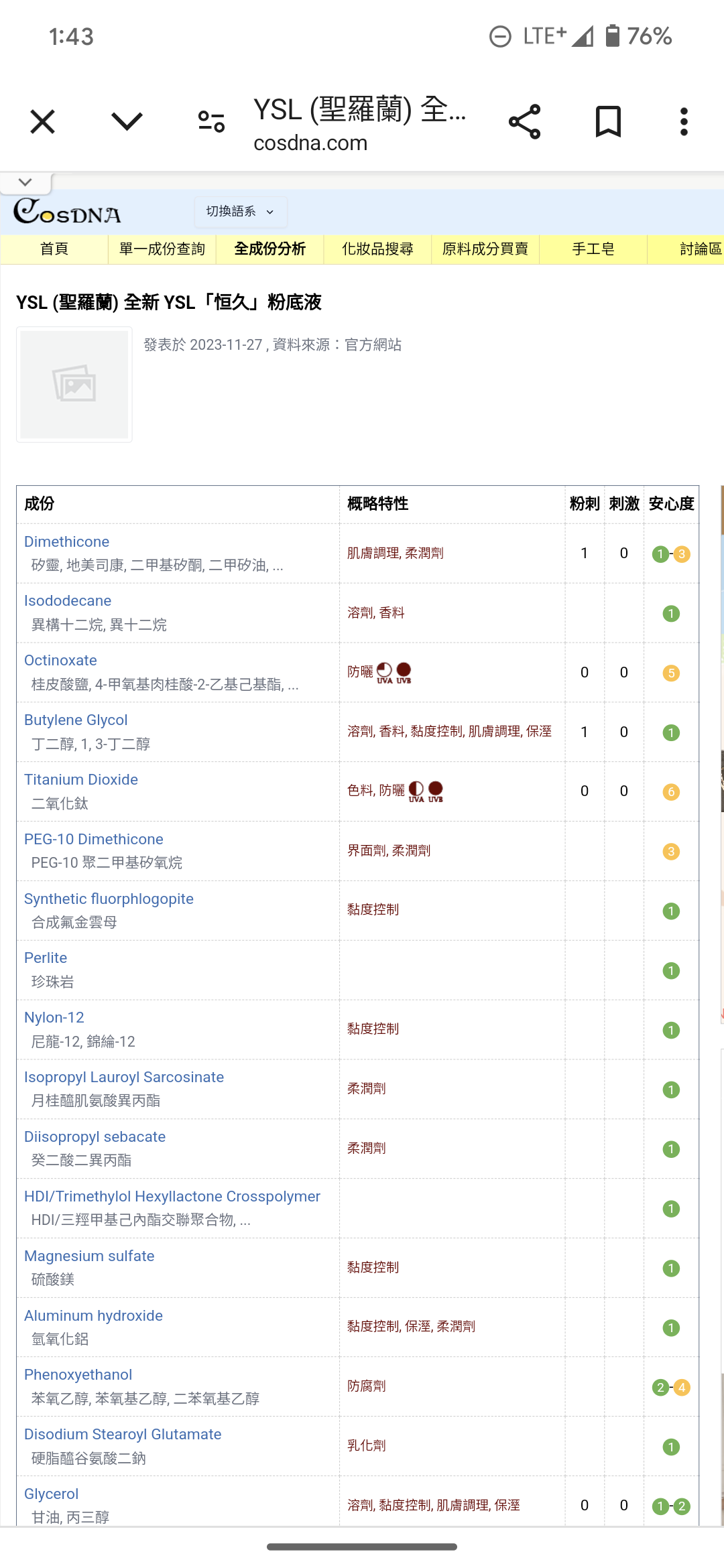Tap Phenoxyethanol orange safety badge 4

click(x=682, y=1388)
